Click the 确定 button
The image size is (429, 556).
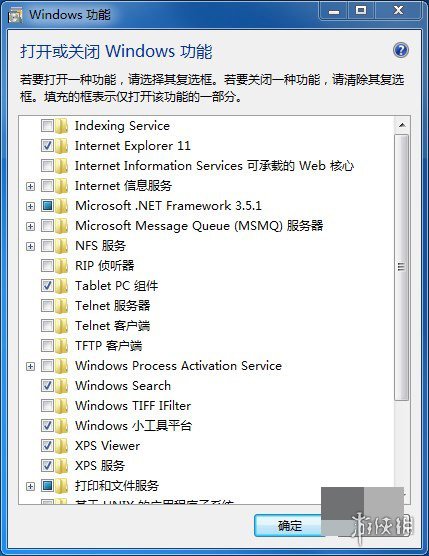tap(290, 526)
